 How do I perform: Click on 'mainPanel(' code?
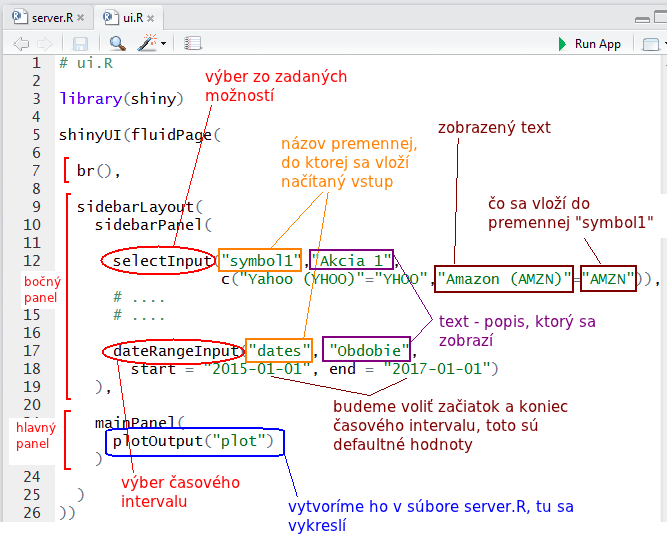click(x=140, y=423)
